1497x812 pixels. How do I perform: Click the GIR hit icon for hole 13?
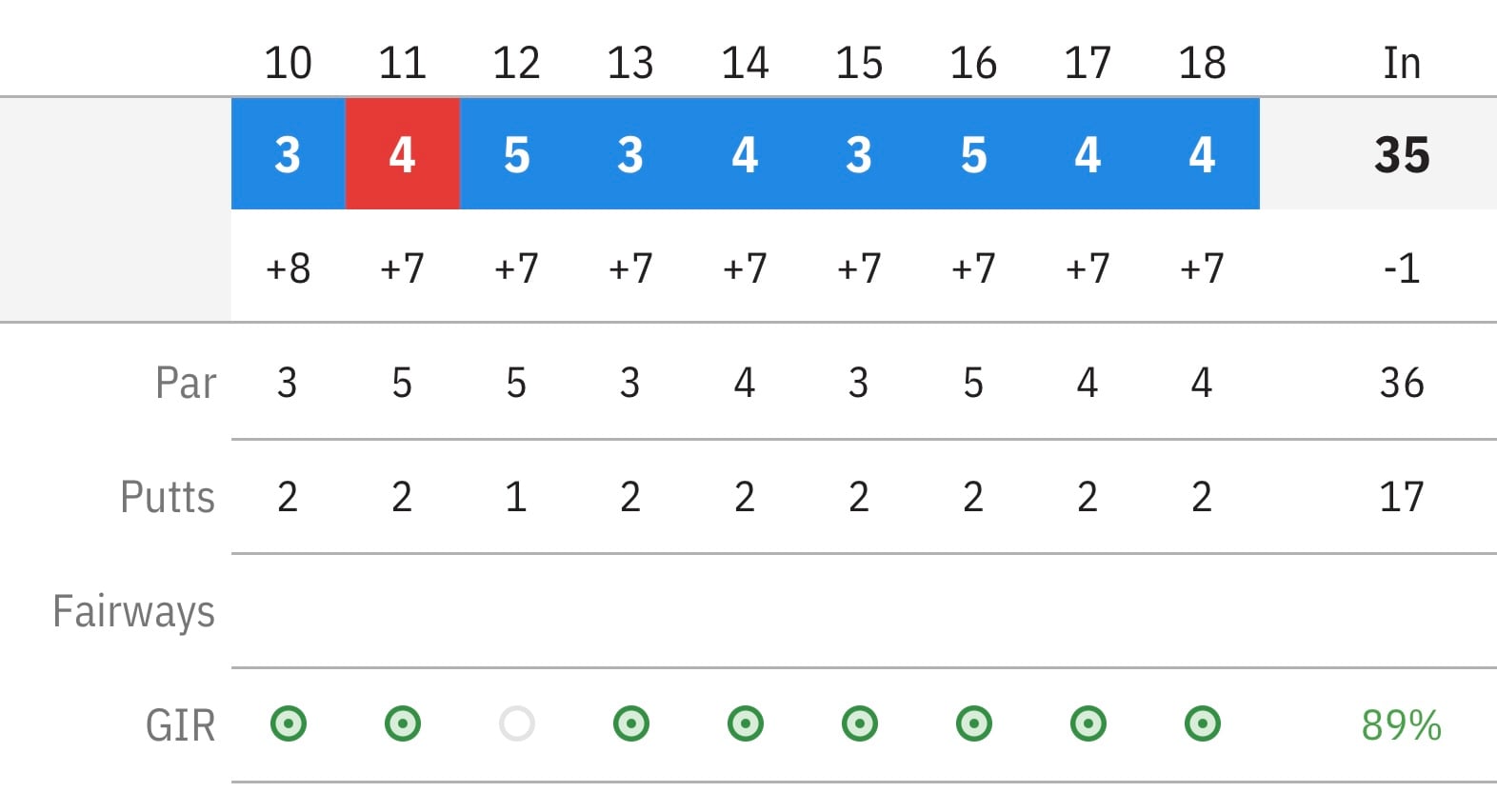pos(631,723)
